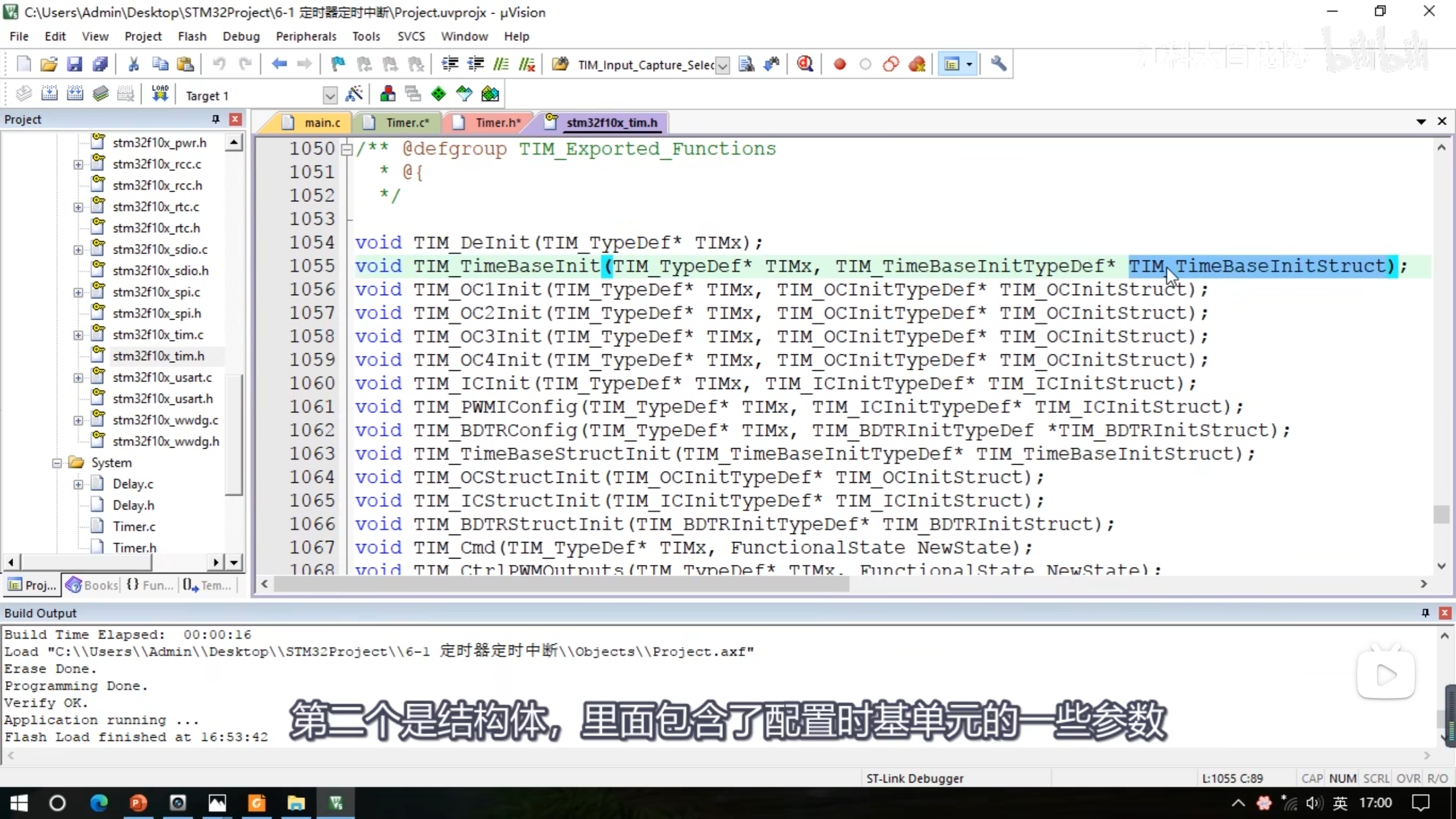Screen dimensions: 1456x819
Task: Click the editor horizontal scrollbar
Action: (x=561, y=584)
